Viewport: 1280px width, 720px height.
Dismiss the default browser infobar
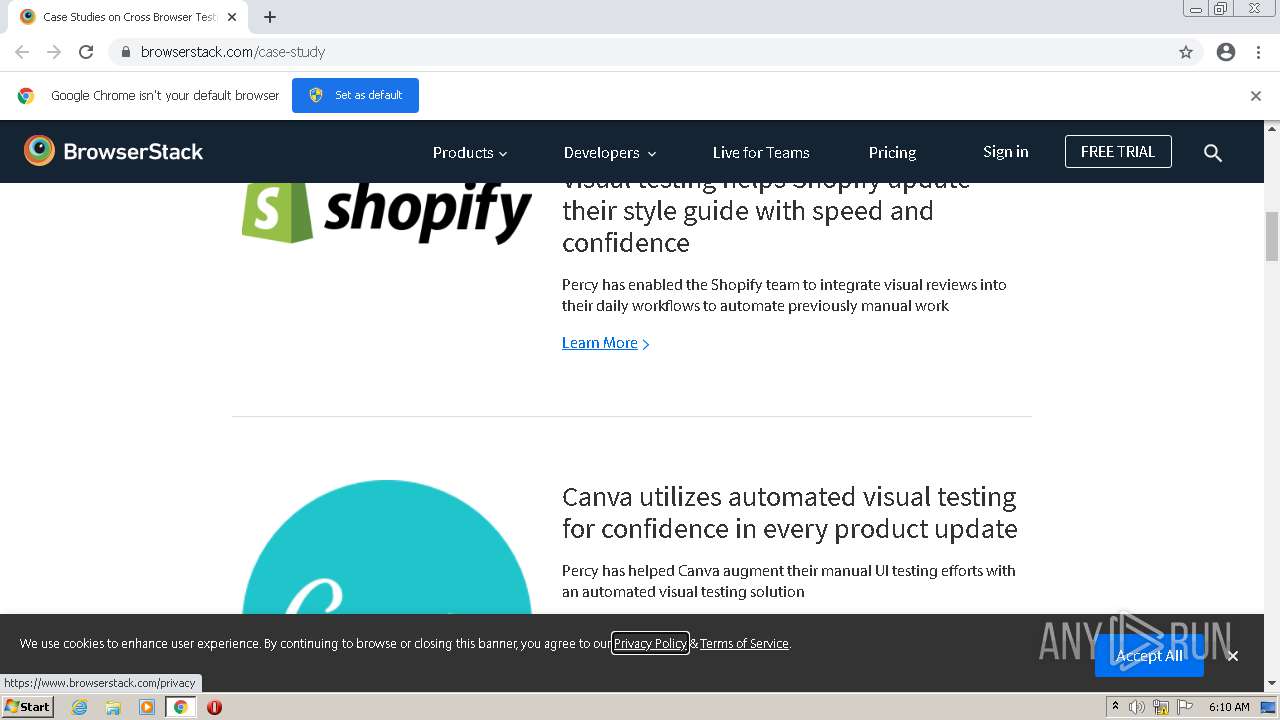tap(1256, 96)
